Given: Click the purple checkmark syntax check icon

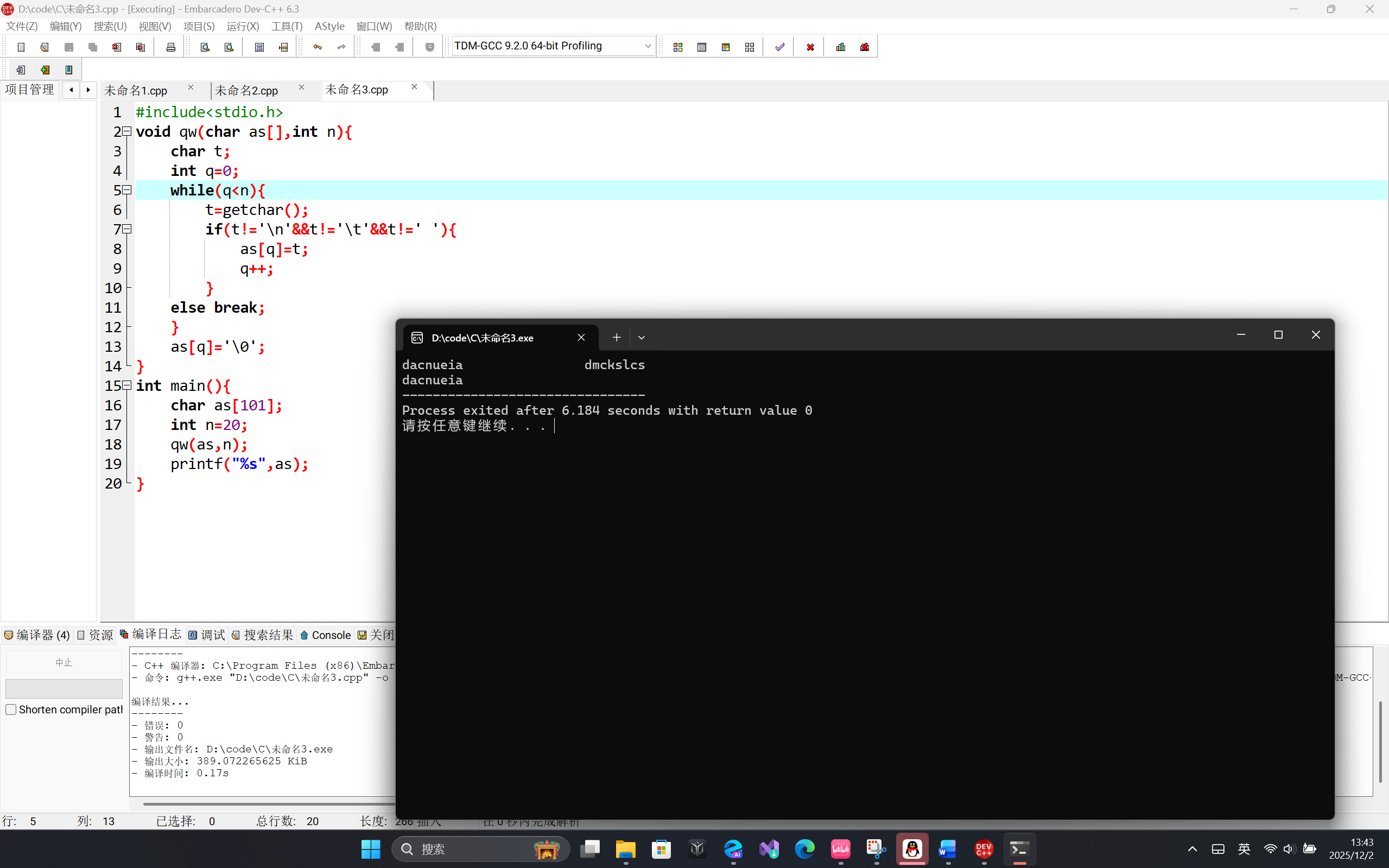Looking at the screenshot, I should 779,47.
